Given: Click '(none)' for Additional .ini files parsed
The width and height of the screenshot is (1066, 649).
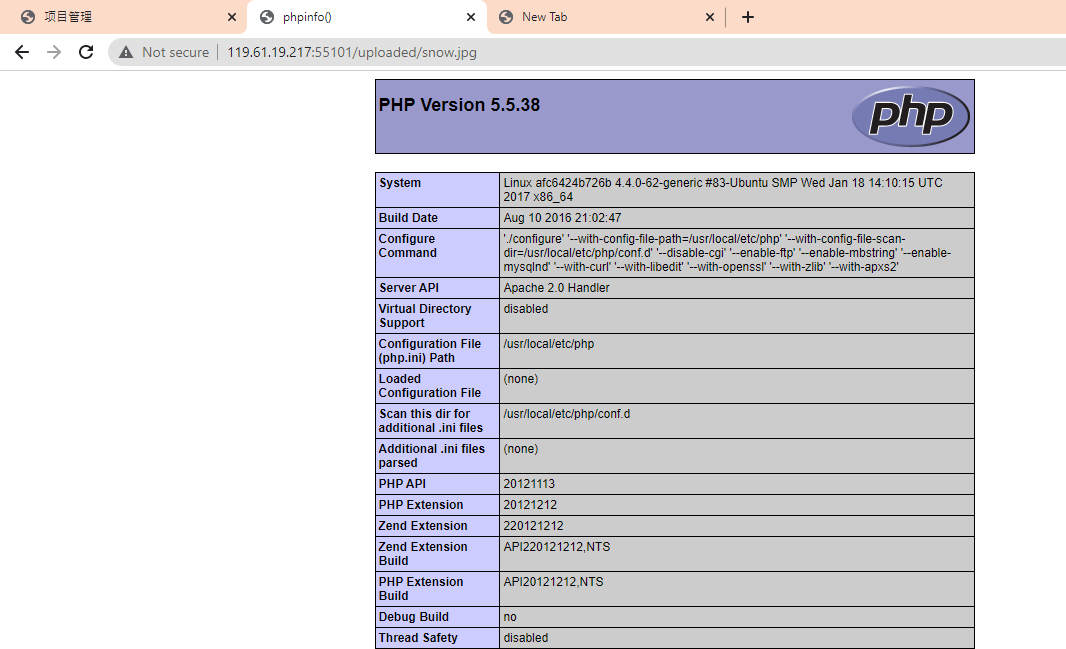Looking at the screenshot, I should [x=521, y=449].
